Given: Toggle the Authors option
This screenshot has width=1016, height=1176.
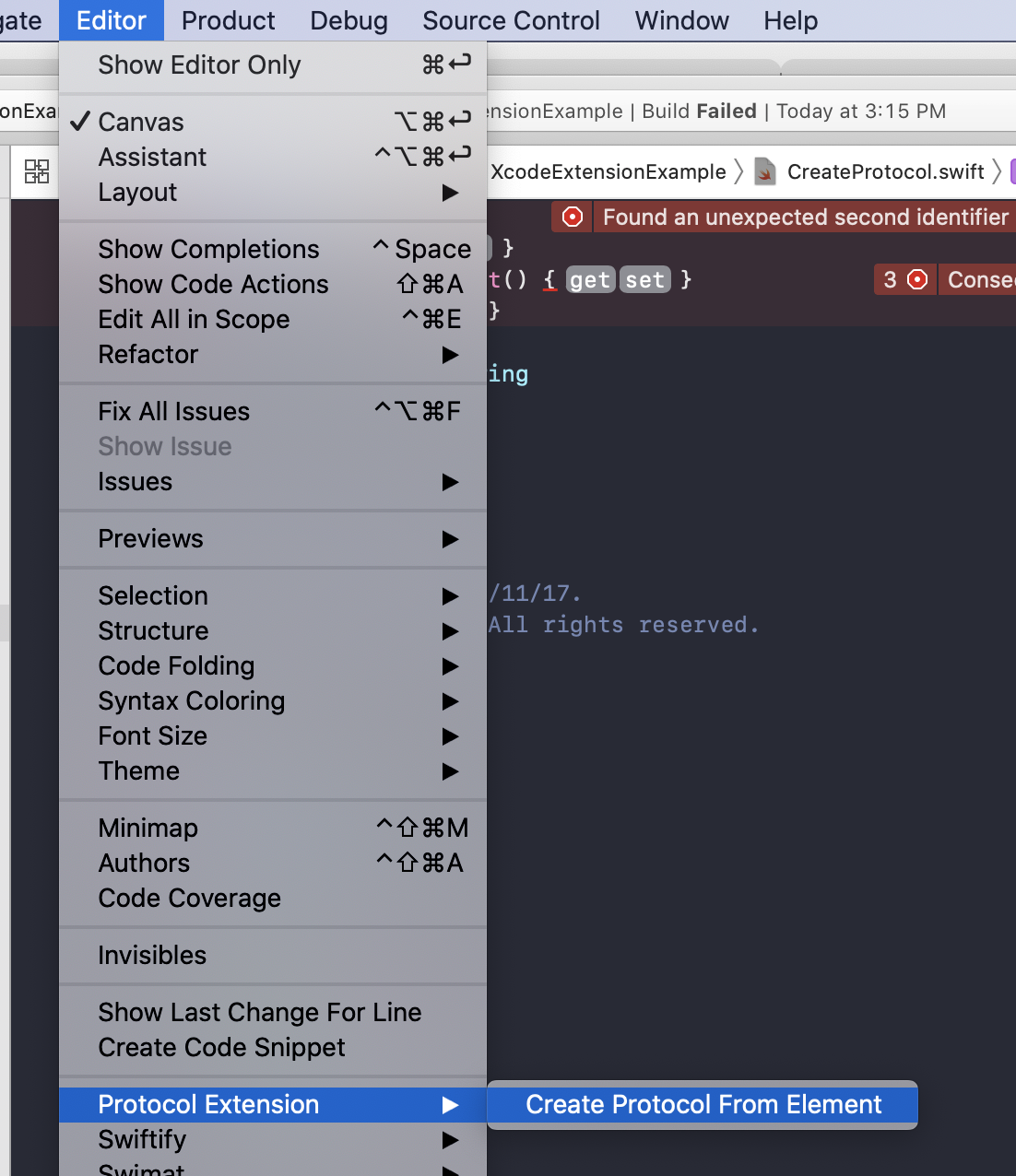Looking at the screenshot, I should 273,864.
